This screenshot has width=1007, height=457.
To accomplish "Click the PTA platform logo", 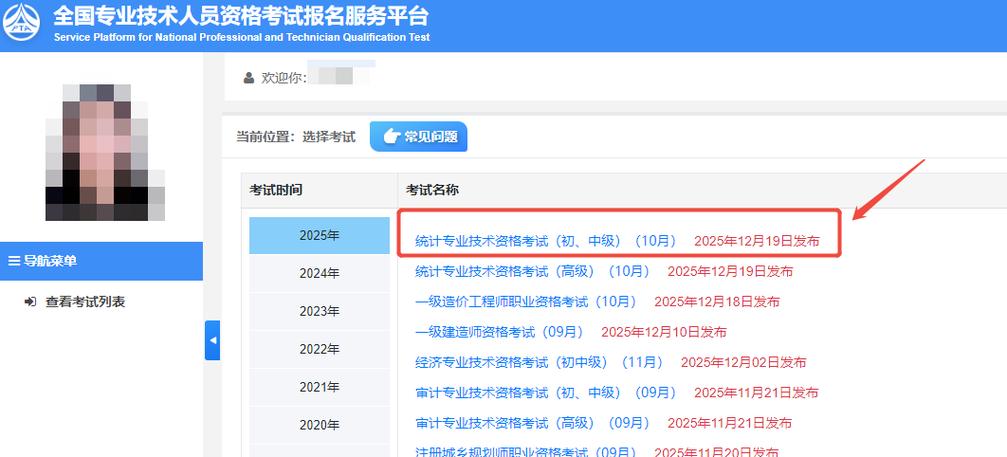I will coord(21,22).
